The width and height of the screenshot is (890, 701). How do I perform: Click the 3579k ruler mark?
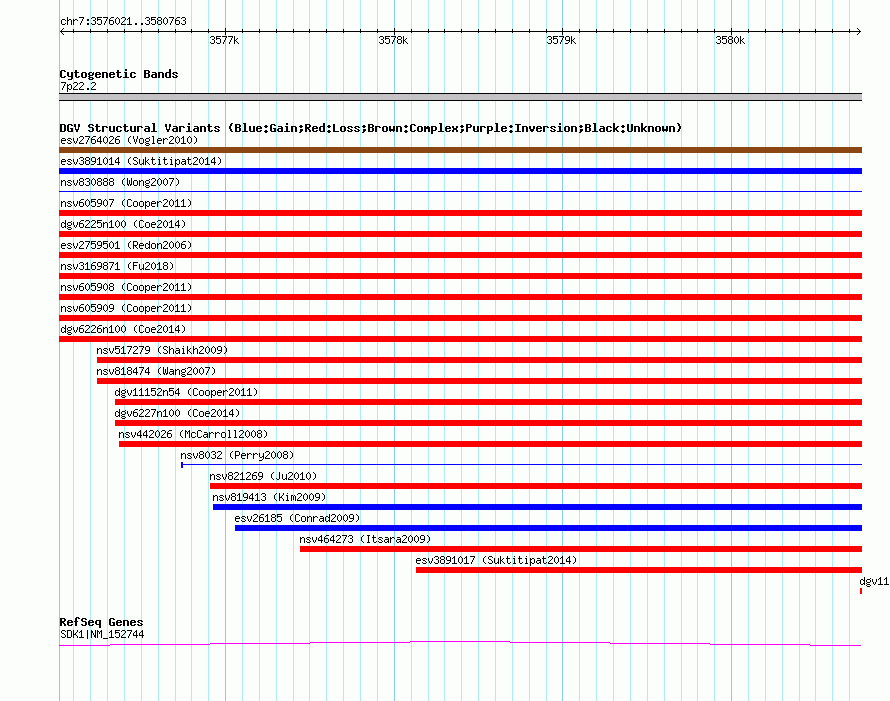tap(561, 40)
